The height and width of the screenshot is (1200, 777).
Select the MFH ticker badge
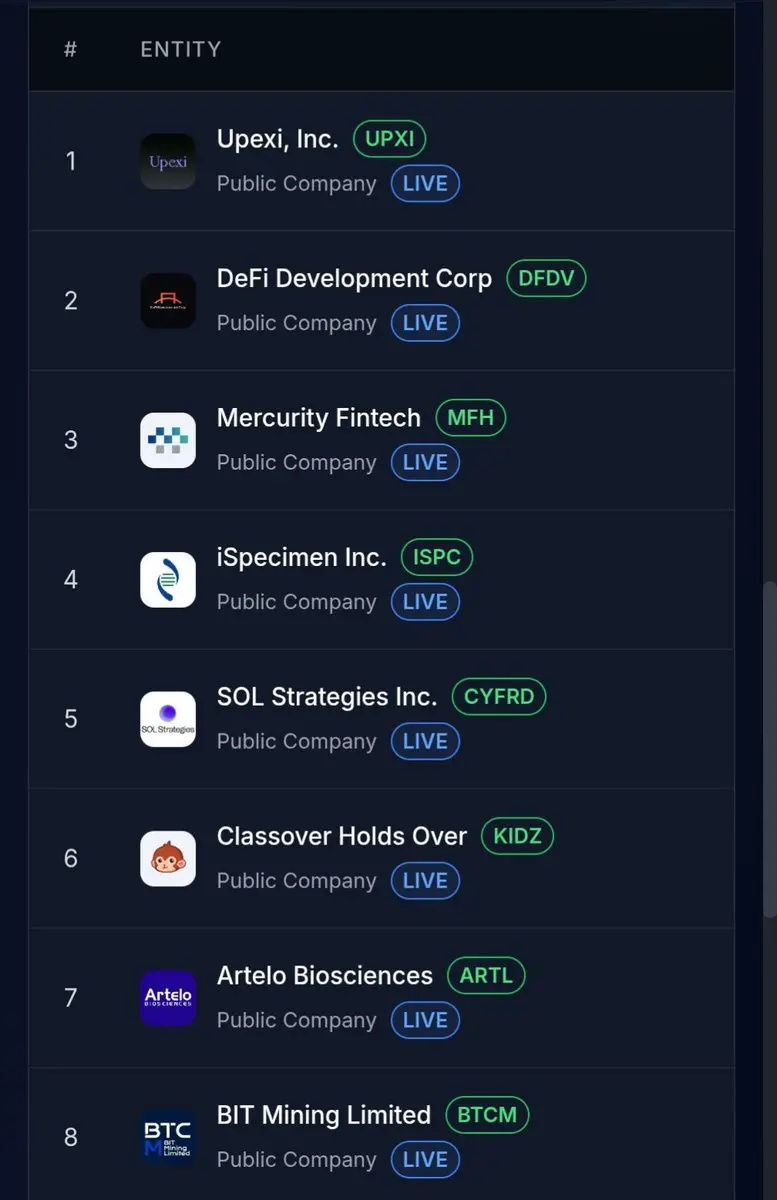click(x=471, y=417)
